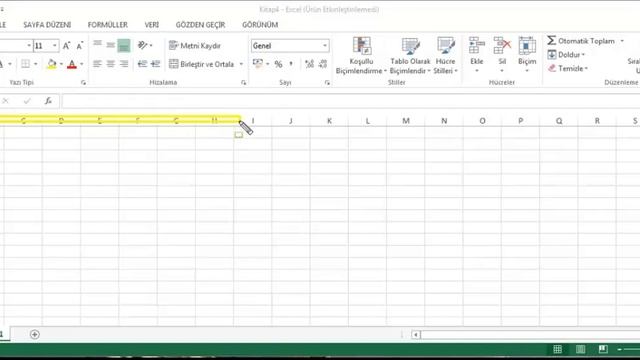
Task: Expand the font color arrow
Action: 82,64
